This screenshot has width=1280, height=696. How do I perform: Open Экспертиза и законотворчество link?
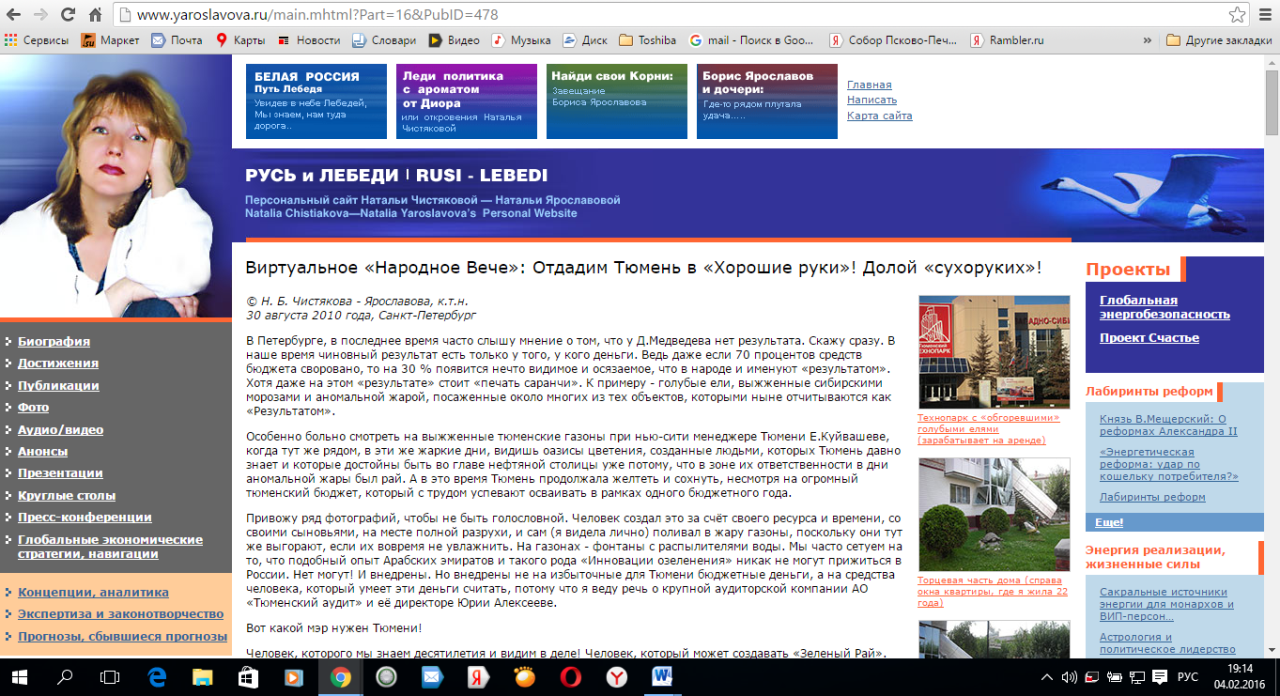pyautogui.click(x=121, y=614)
